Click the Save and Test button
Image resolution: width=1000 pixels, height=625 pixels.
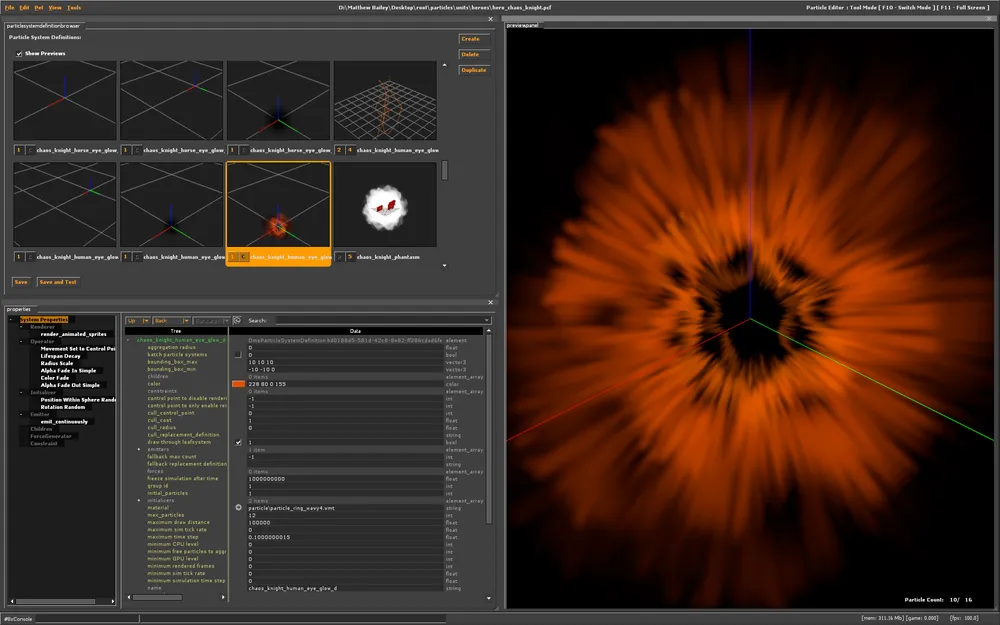click(x=58, y=282)
